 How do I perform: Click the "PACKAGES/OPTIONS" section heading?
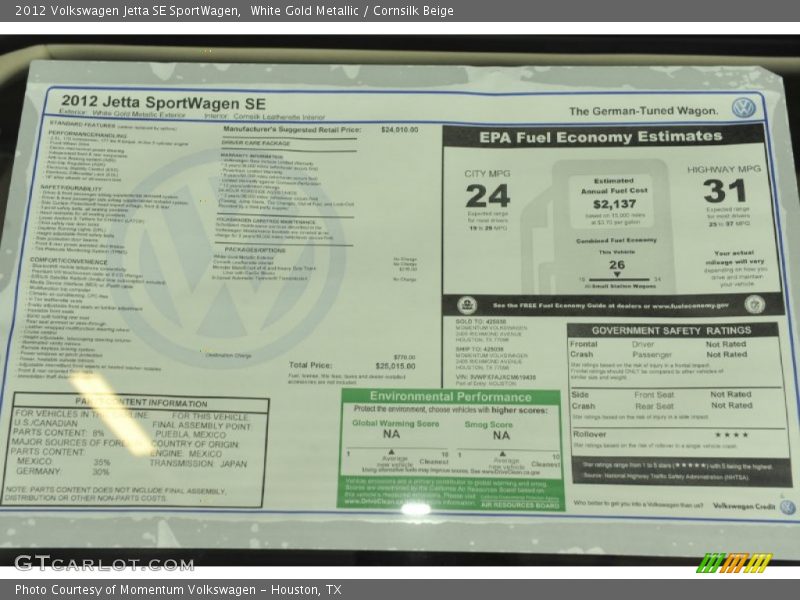255,250
